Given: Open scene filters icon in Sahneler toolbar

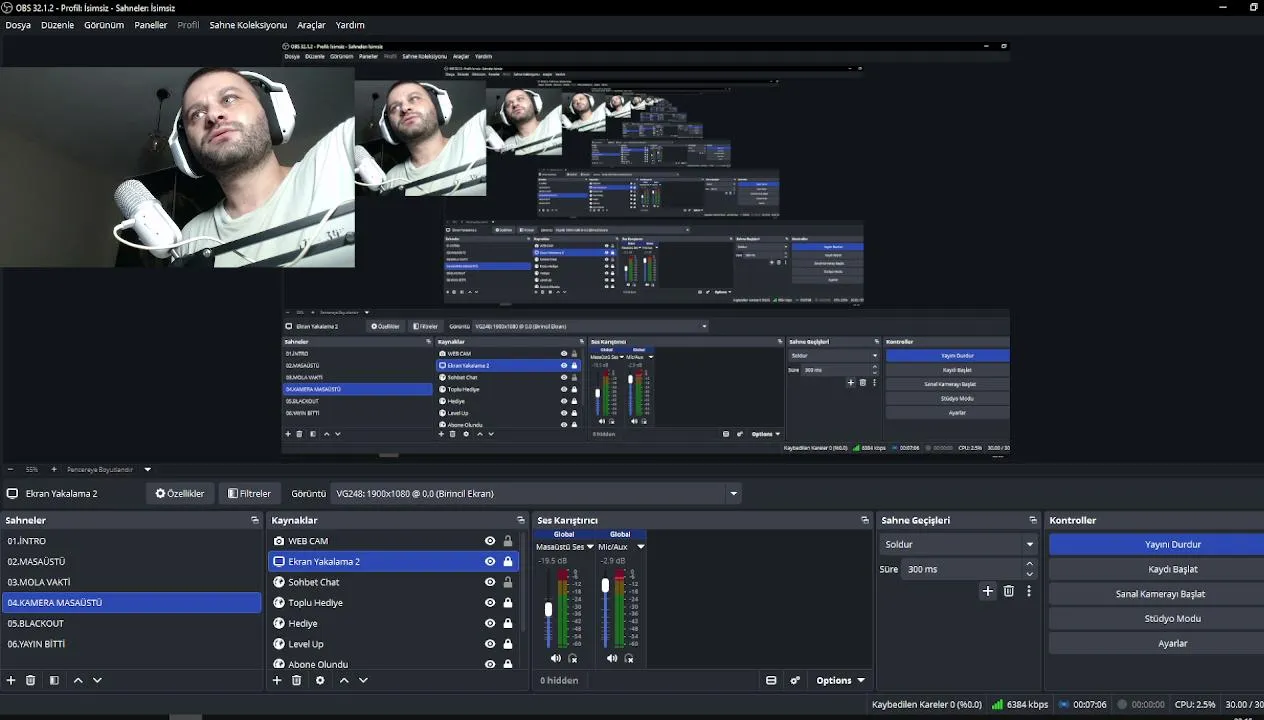Looking at the screenshot, I should coord(54,680).
